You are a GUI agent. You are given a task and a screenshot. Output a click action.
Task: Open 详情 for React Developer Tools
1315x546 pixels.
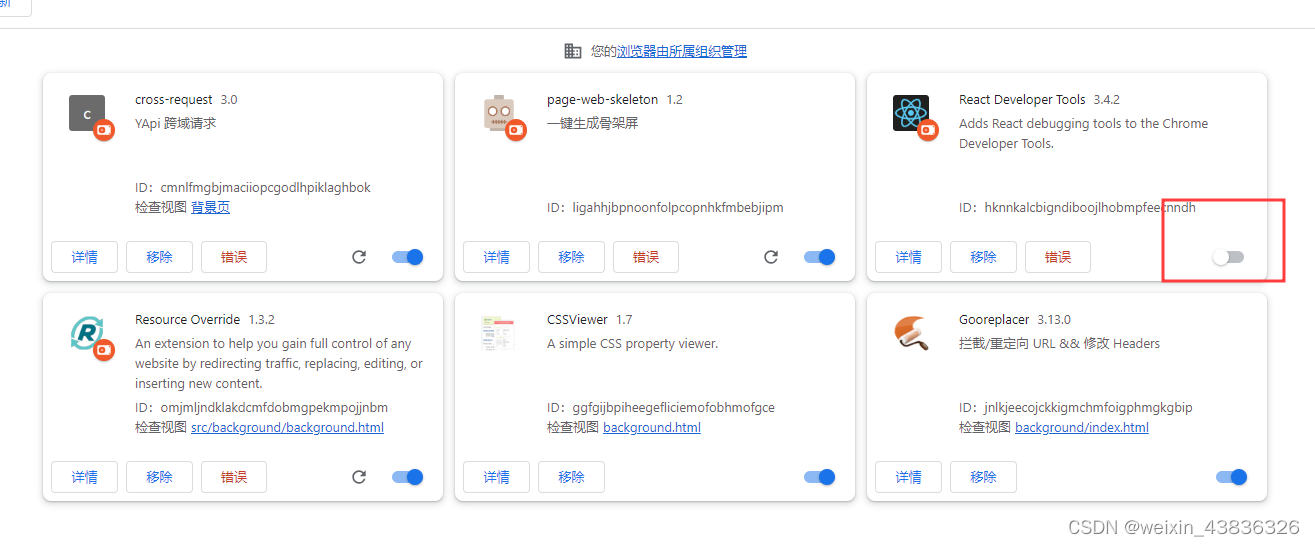coord(909,257)
